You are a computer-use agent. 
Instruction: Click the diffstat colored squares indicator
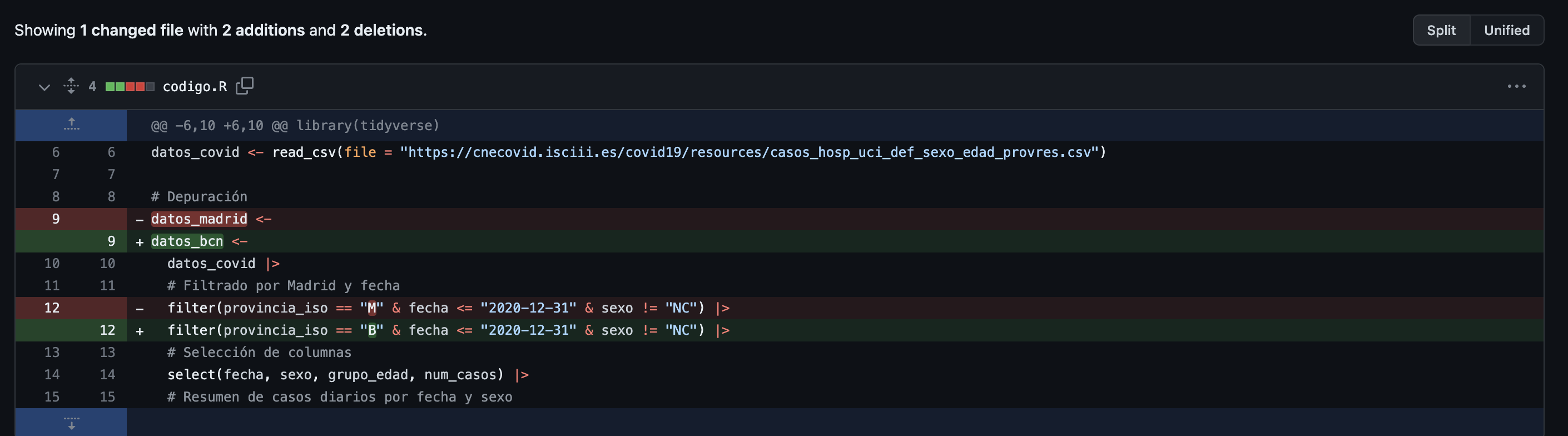coord(130,86)
